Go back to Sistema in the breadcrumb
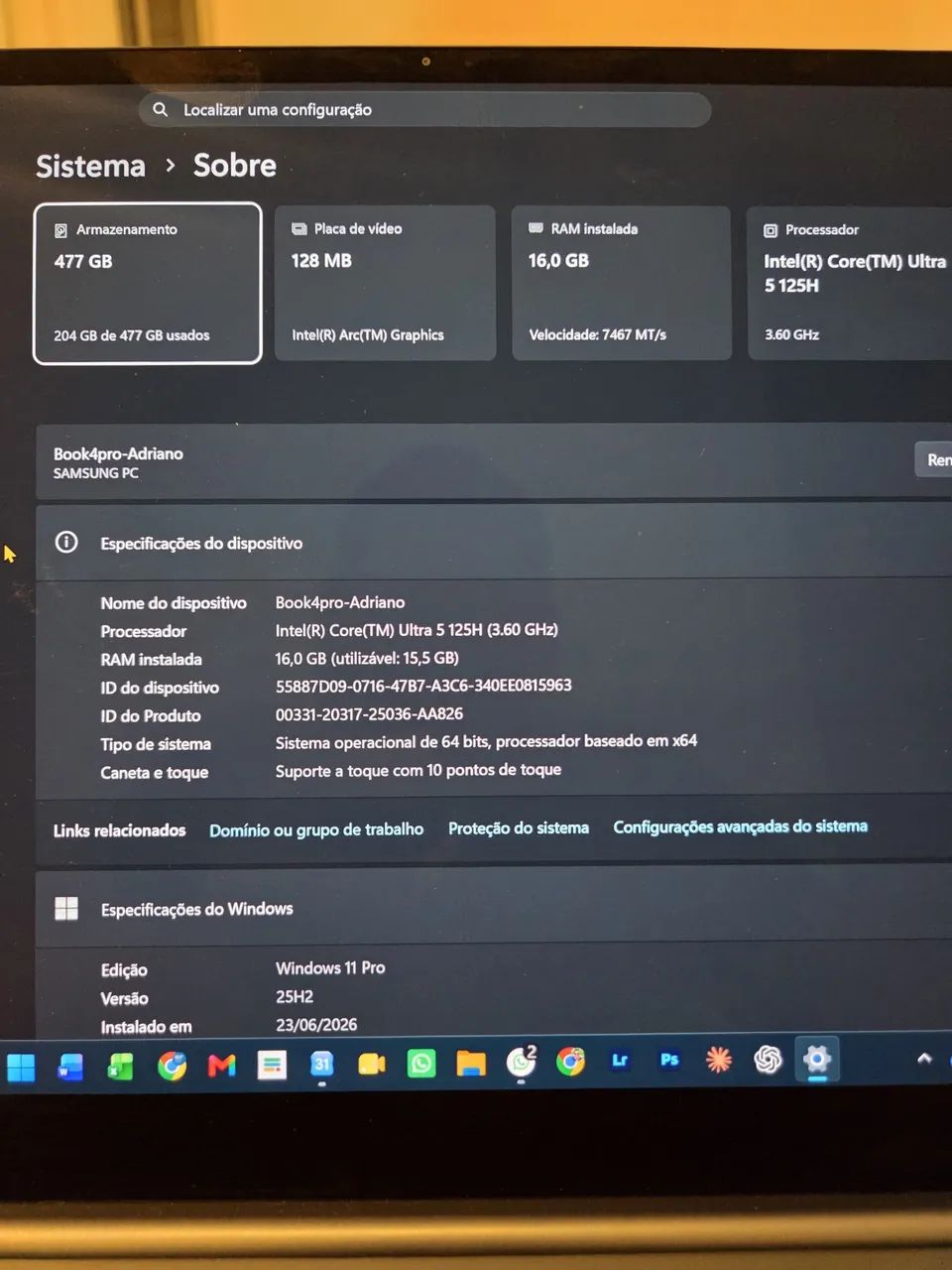The width and height of the screenshot is (952, 1270). click(x=90, y=166)
